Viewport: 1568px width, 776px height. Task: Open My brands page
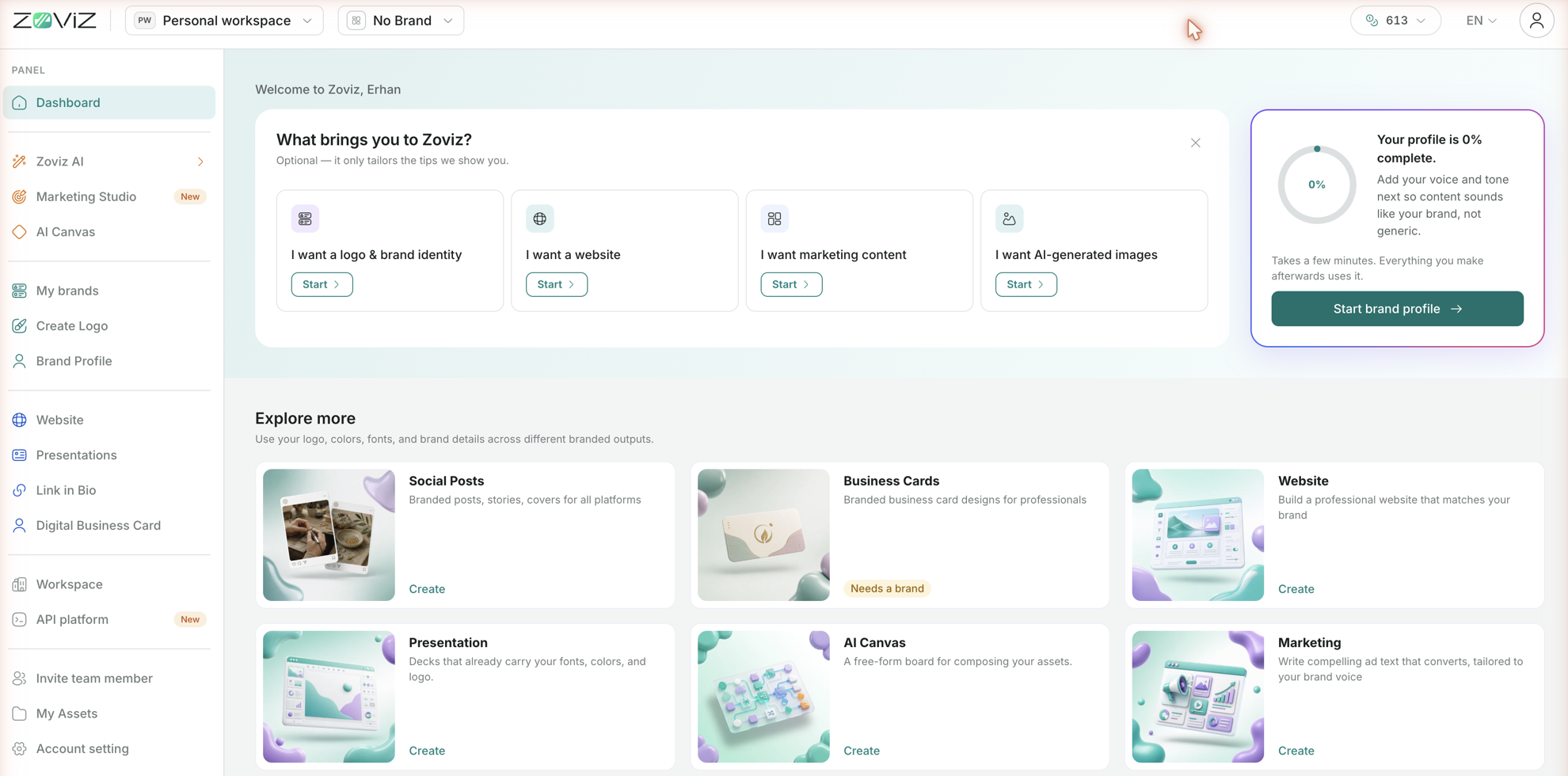[x=109, y=291]
